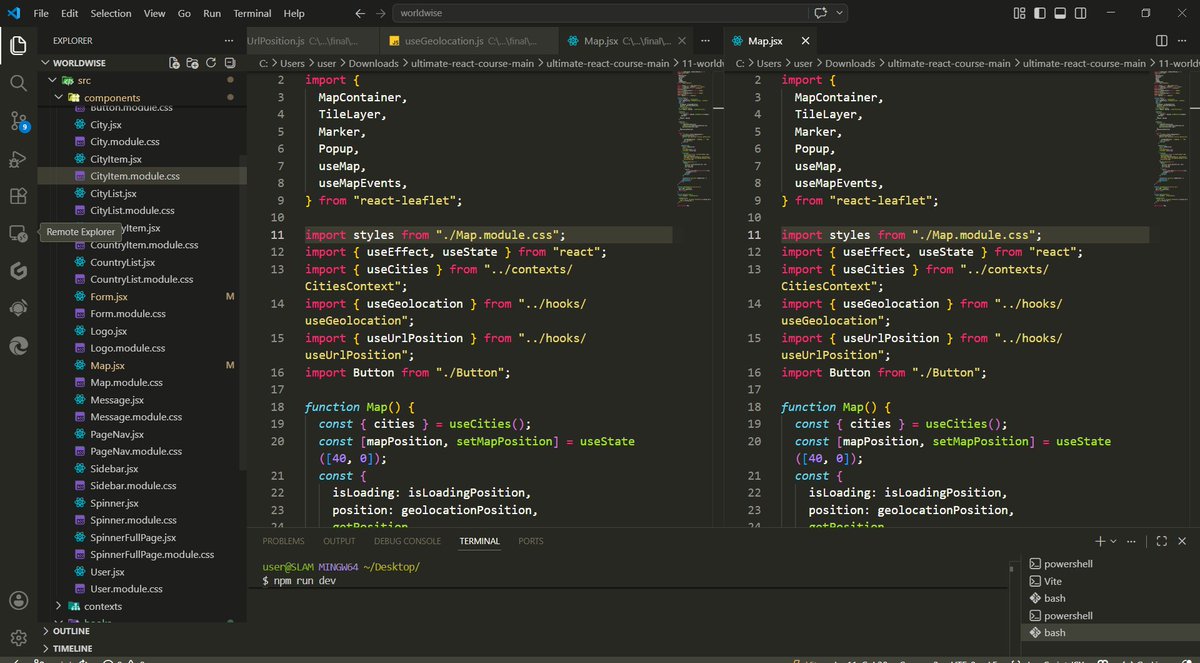This screenshot has height=663, width=1200.
Task: Switch to the PORTS panel tab
Action: (531, 541)
